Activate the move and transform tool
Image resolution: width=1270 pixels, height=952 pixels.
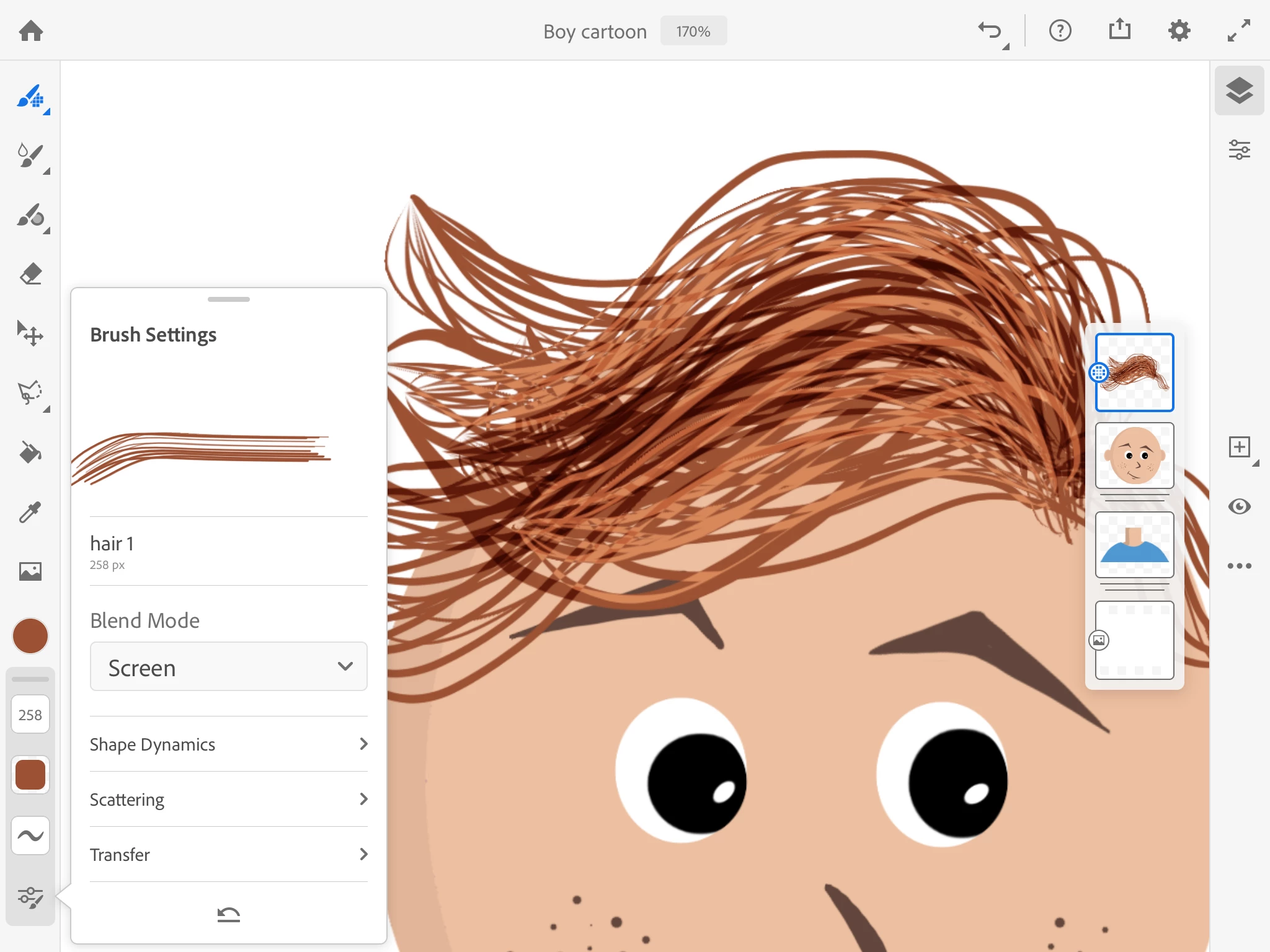(x=30, y=333)
